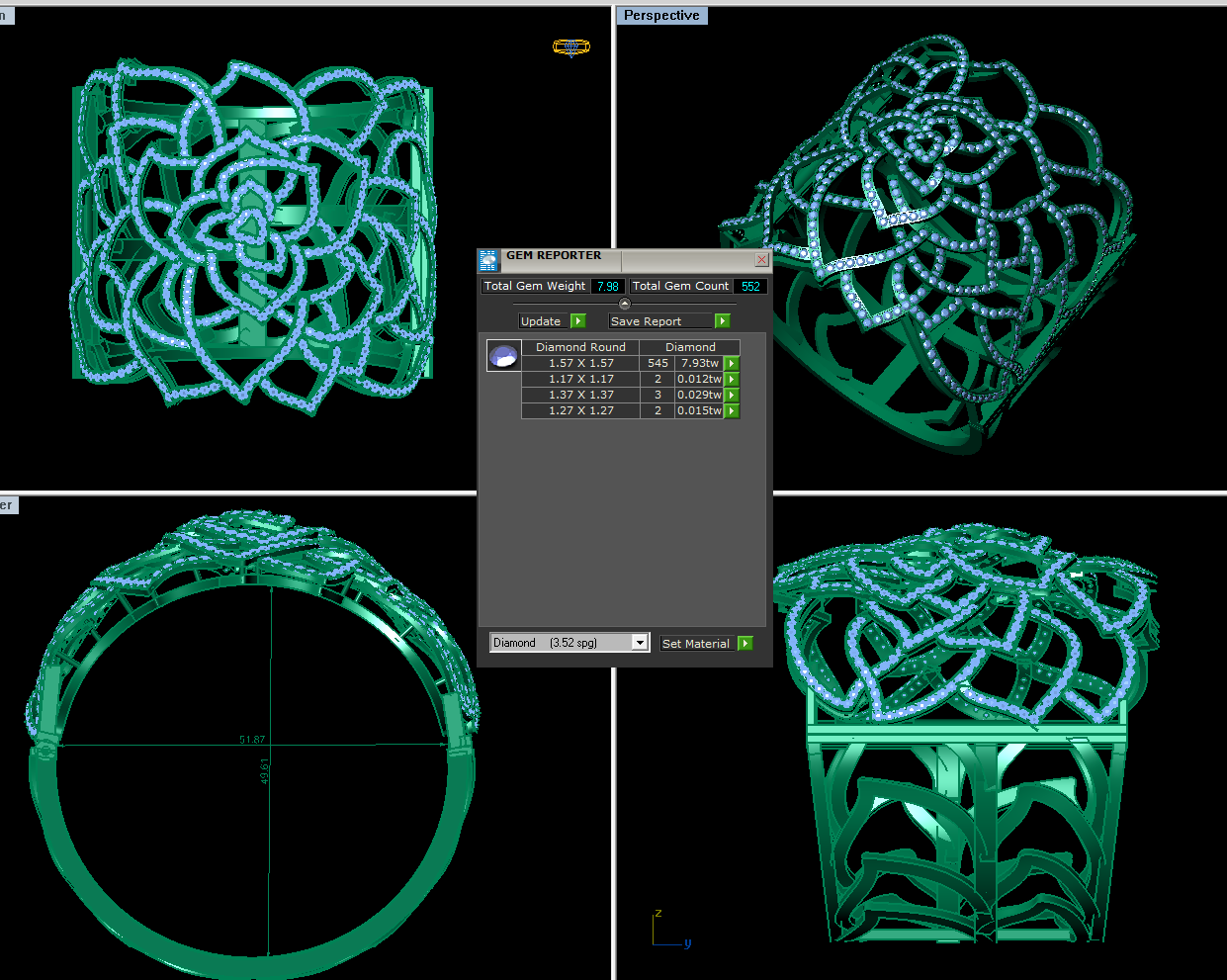Select the Perspective viewport label
The width and height of the screenshot is (1227, 980).
pyautogui.click(x=661, y=16)
